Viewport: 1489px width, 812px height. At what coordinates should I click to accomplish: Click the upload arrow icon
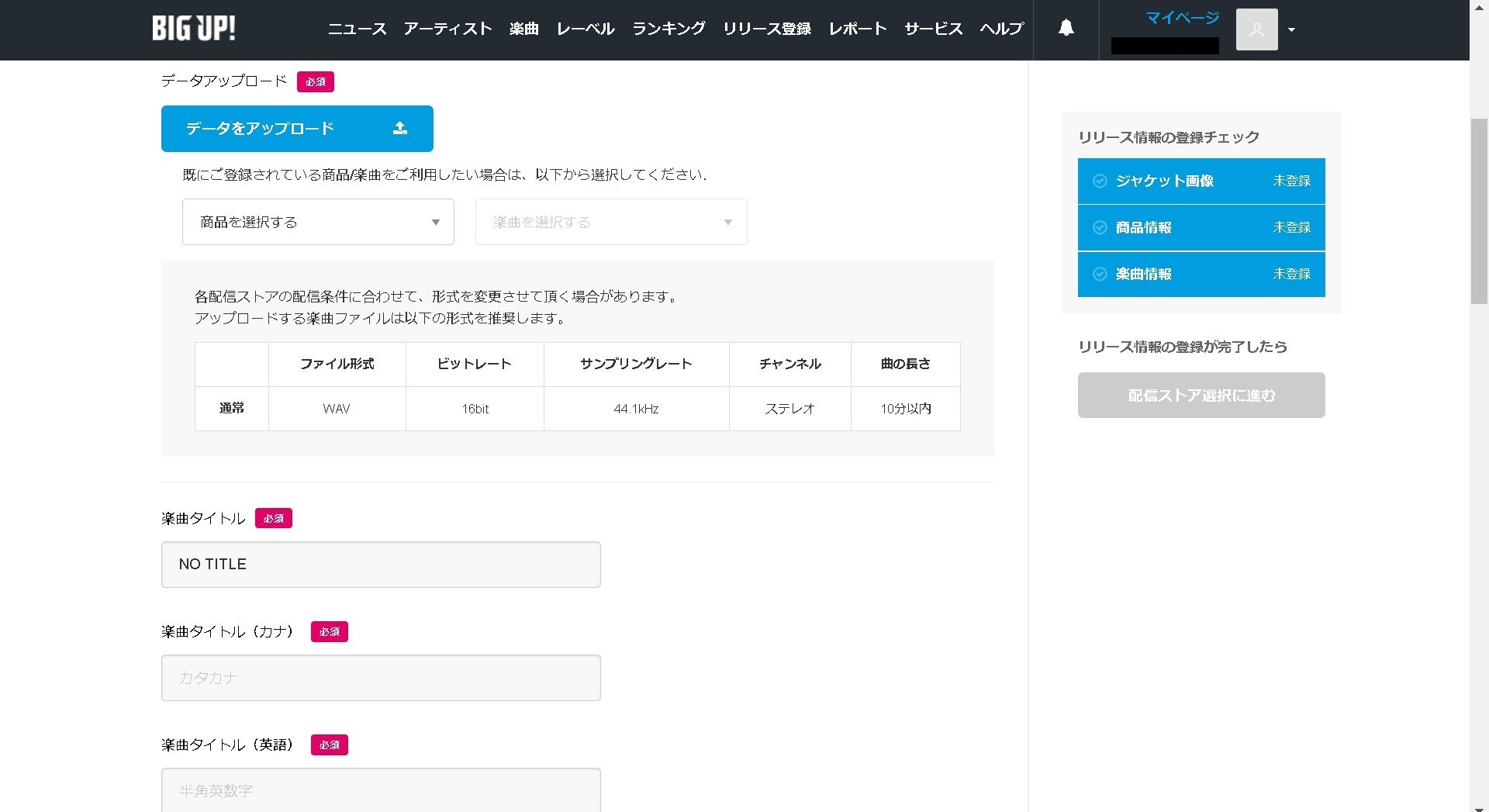pos(400,128)
